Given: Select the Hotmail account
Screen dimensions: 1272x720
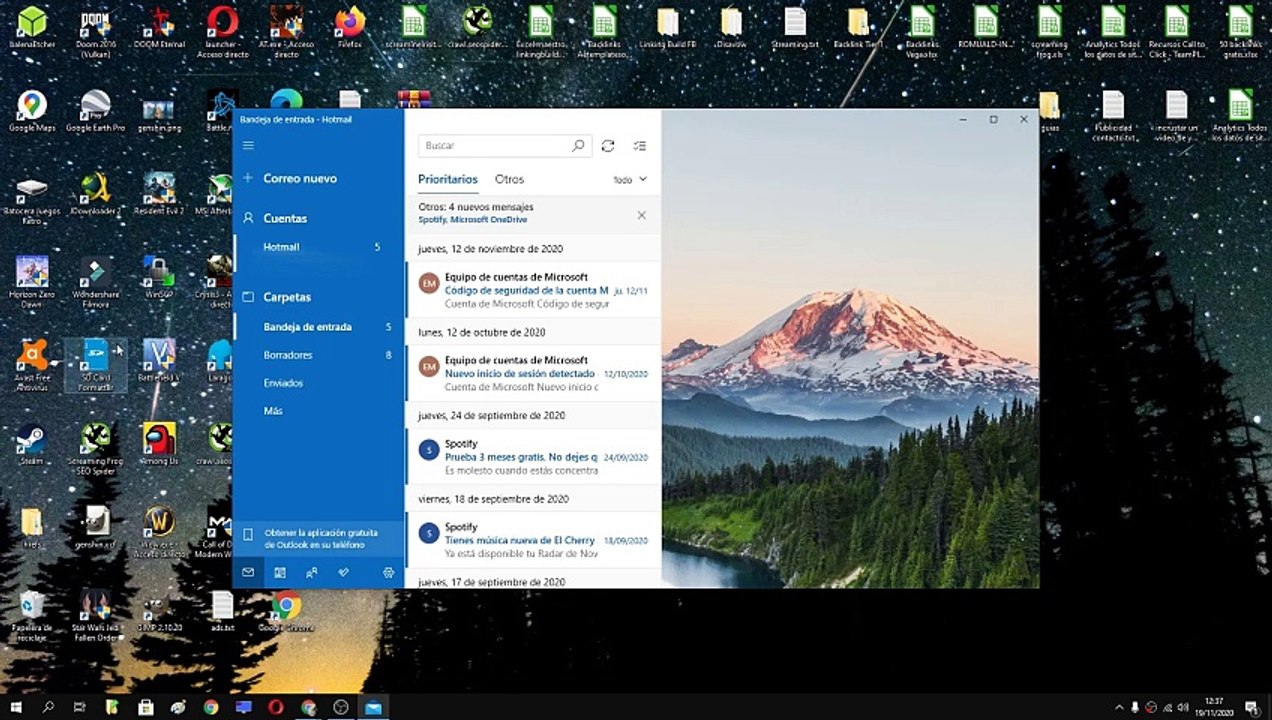Looking at the screenshot, I should pyautogui.click(x=319, y=247).
